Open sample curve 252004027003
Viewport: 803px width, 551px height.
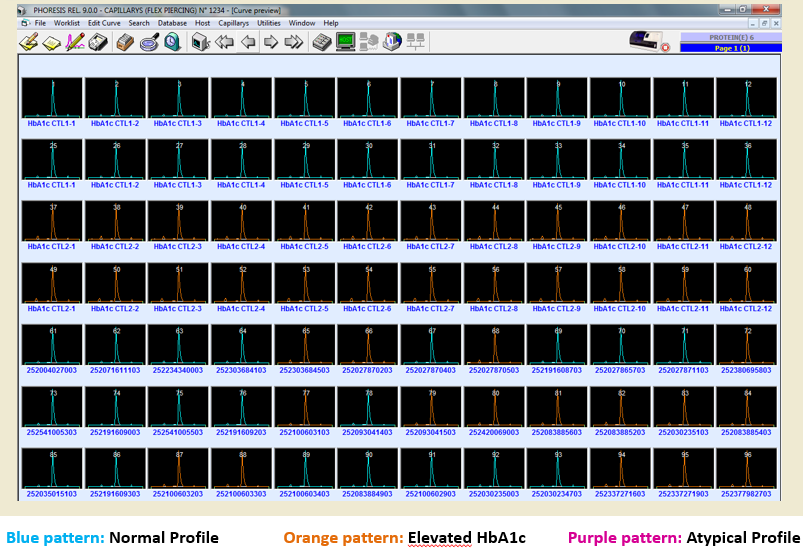(x=53, y=344)
